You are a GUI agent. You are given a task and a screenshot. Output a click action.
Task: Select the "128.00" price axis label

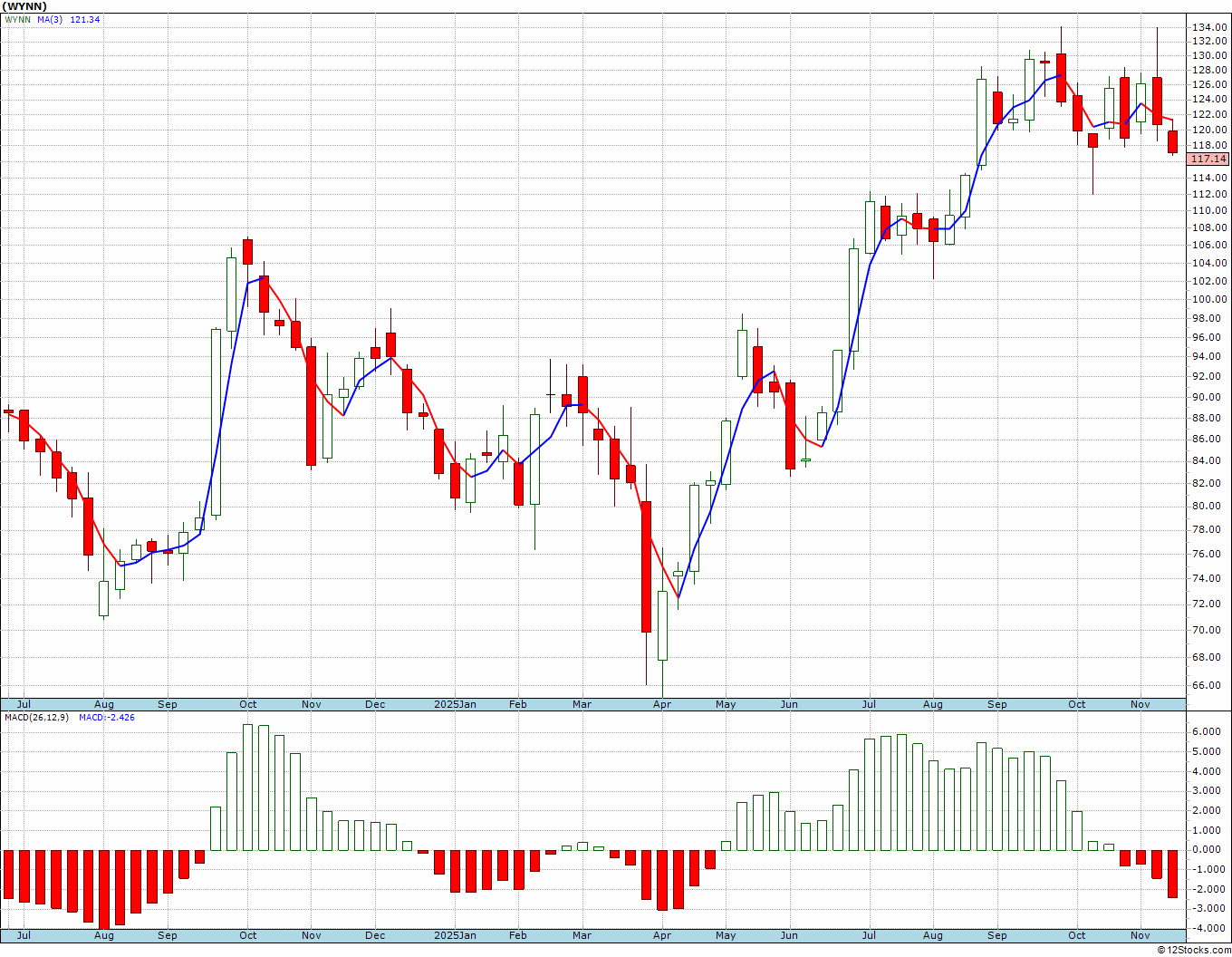point(1210,70)
